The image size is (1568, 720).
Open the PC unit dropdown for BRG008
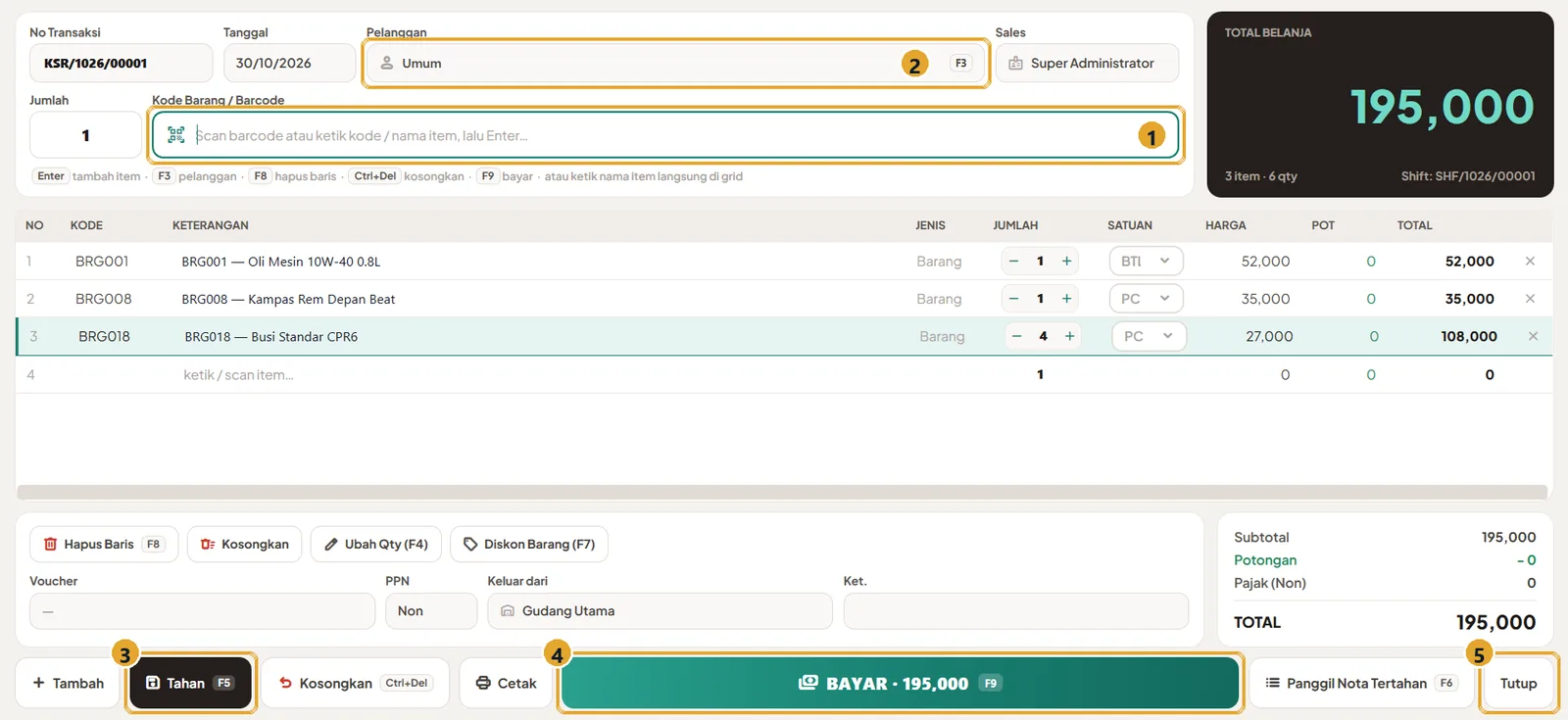[x=1146, y=299]
